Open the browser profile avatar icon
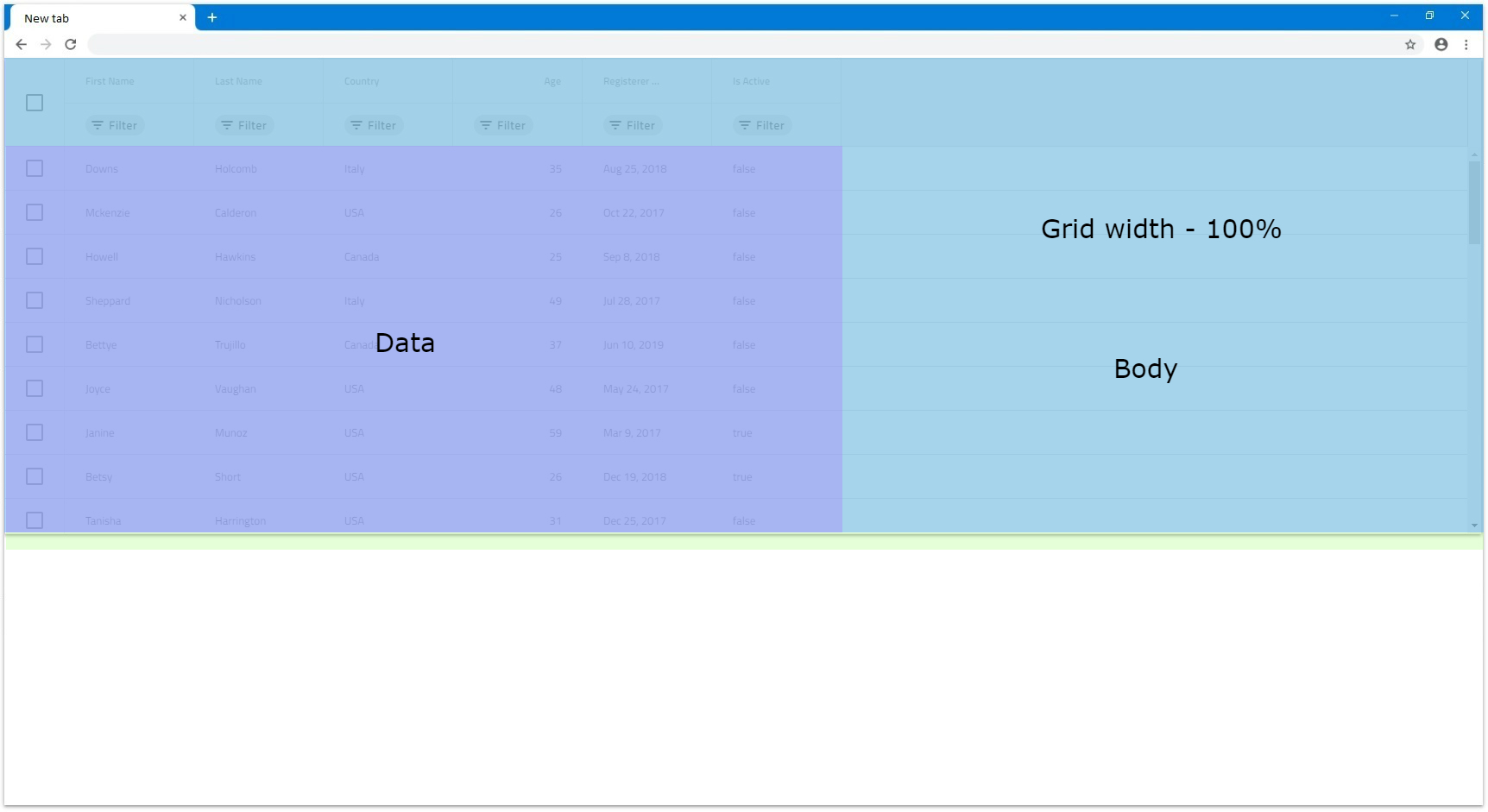Image resolution: width=1488 pixels, height=812 pixels. coord(1441,44)
